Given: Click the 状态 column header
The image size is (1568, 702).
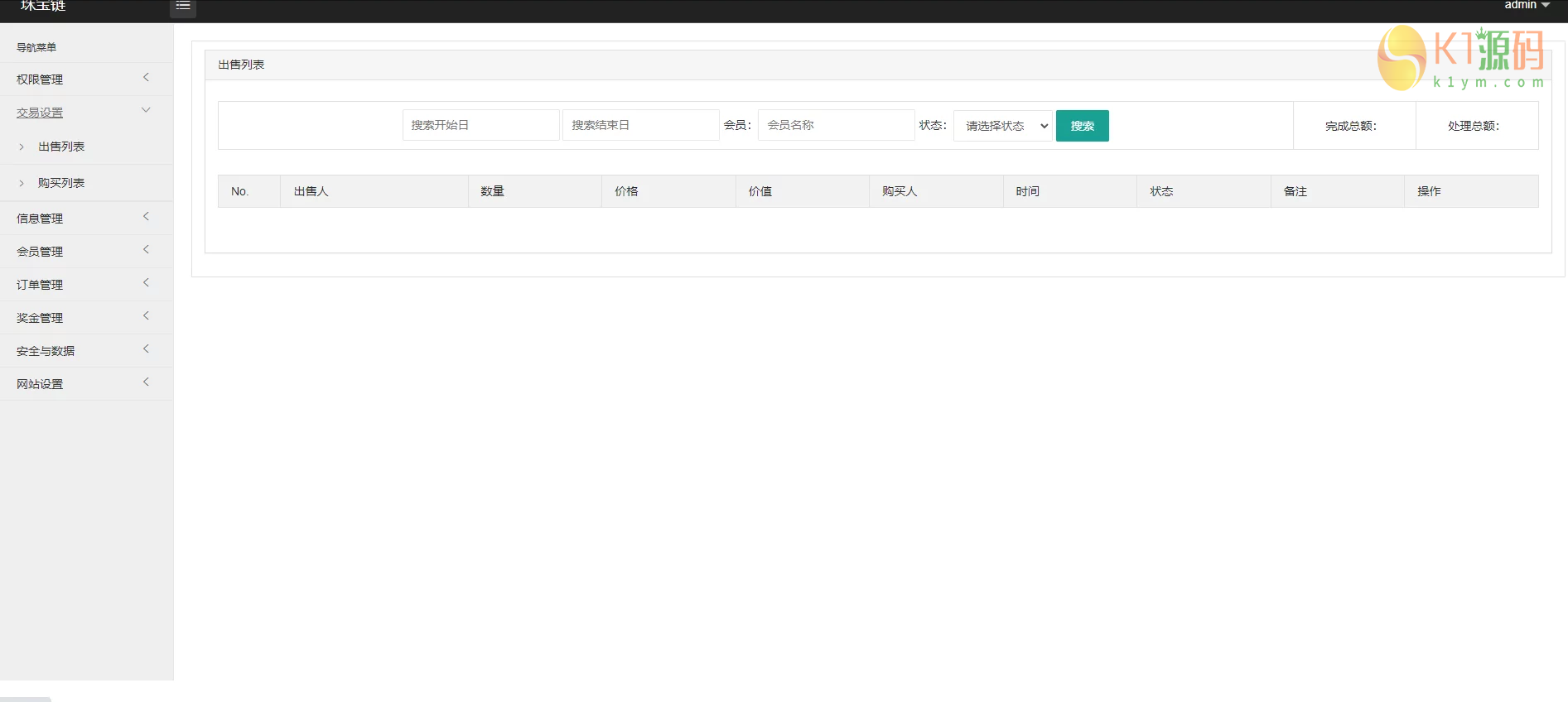Looking at the screenshot, I should (x=1204, y=191).
